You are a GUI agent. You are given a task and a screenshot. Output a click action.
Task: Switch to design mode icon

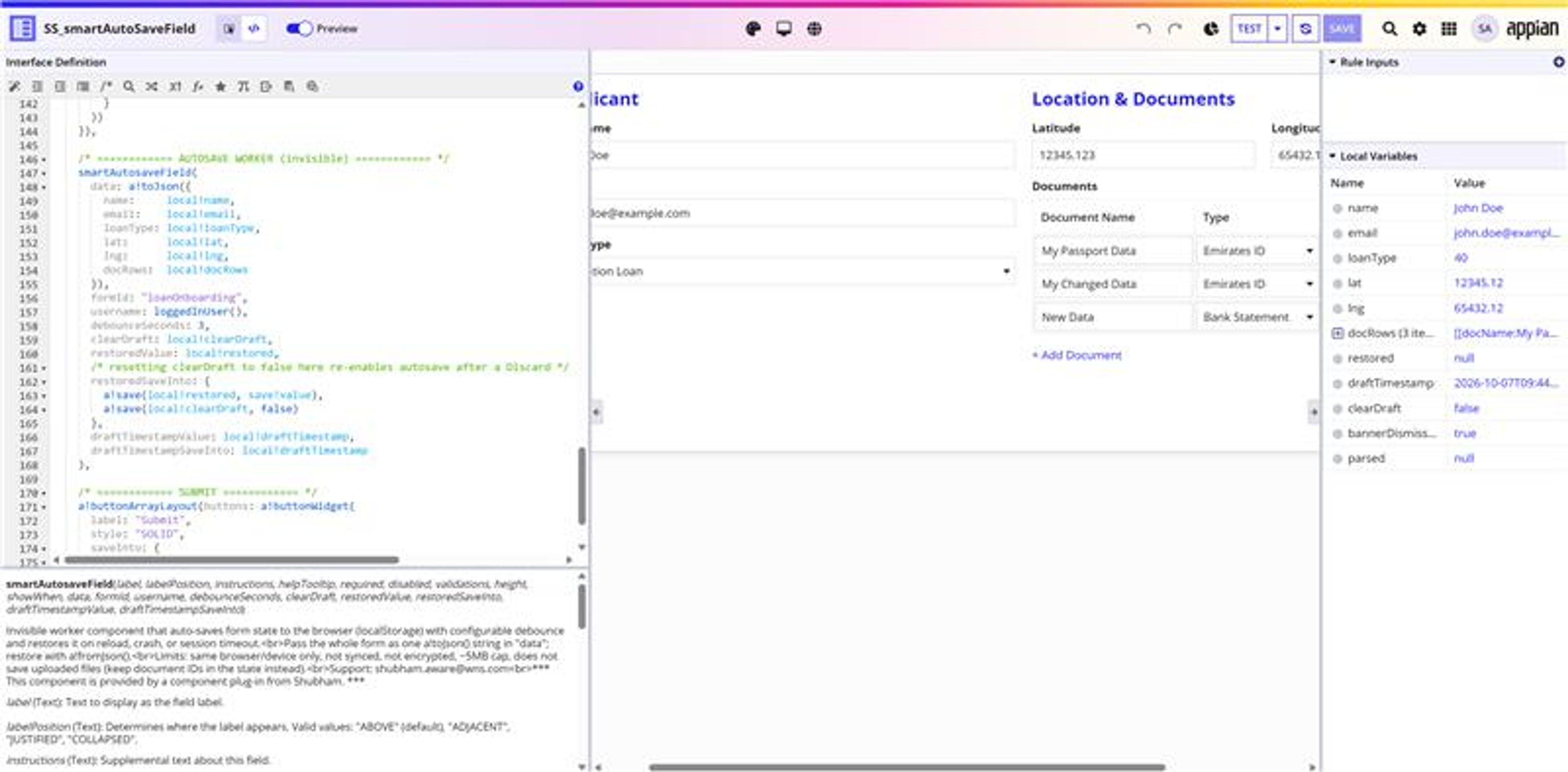[229, 29]
